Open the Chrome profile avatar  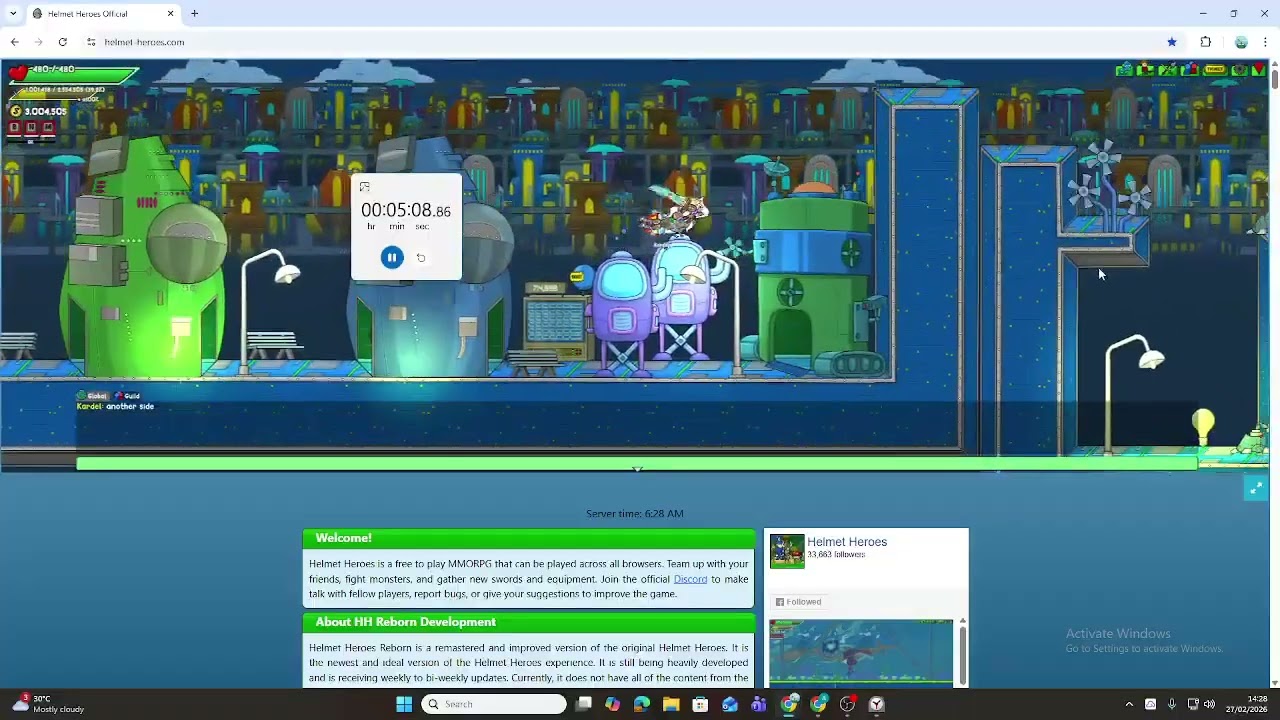click(x=1241, y=42)
